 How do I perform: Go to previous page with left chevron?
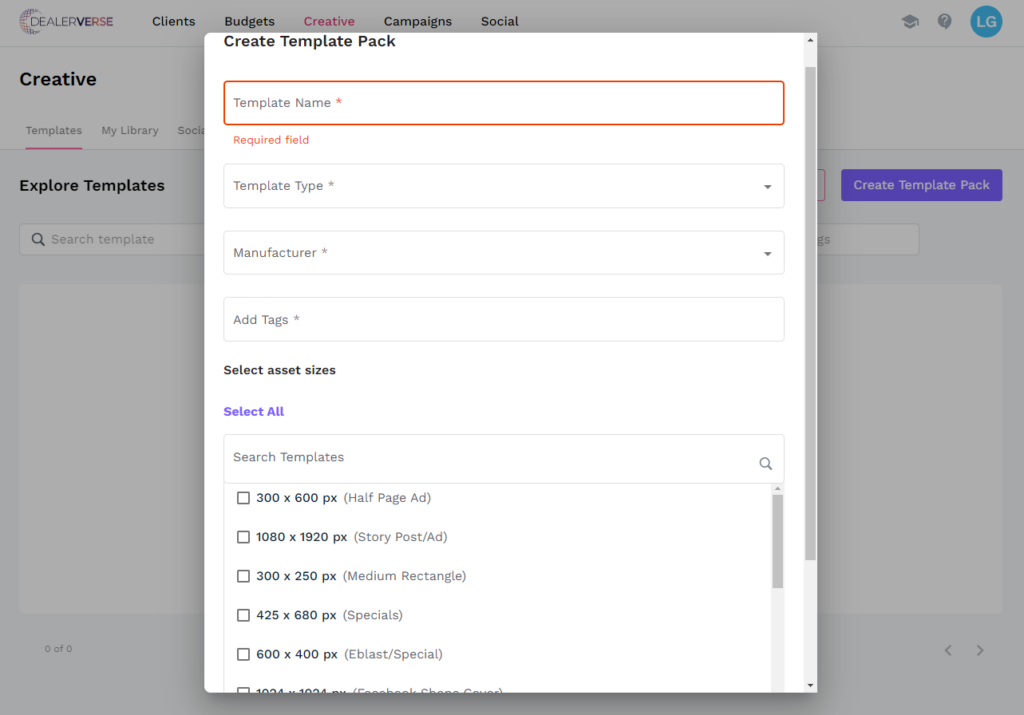[948, 650]
